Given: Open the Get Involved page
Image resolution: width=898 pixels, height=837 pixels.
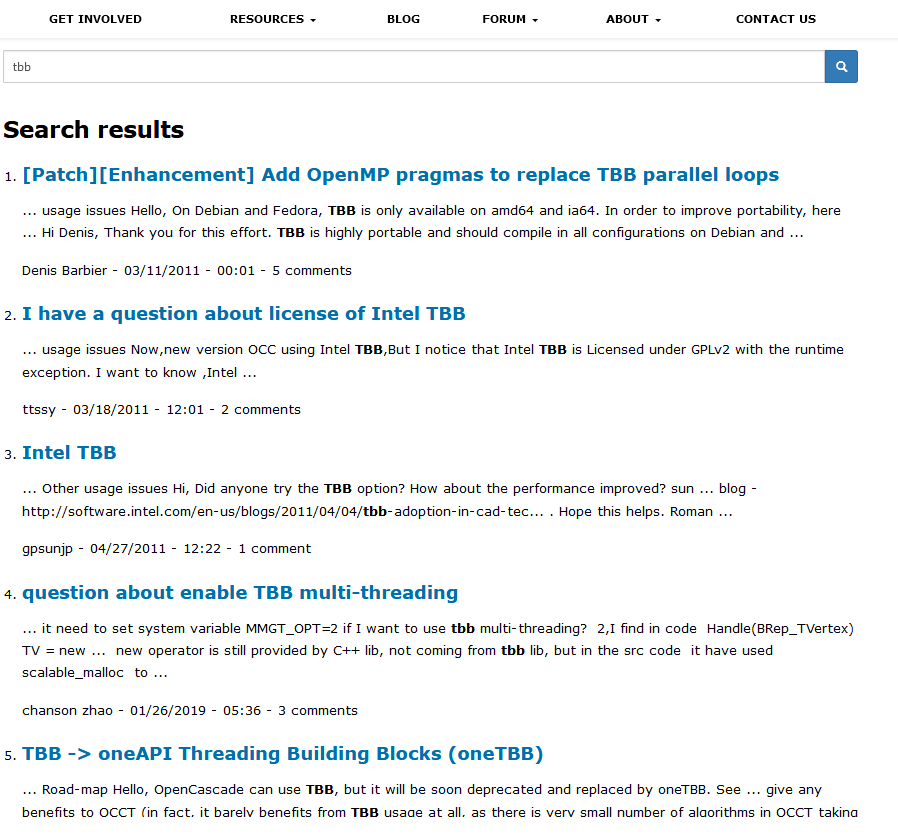Looking at the screenshot, I should point(95,19).
